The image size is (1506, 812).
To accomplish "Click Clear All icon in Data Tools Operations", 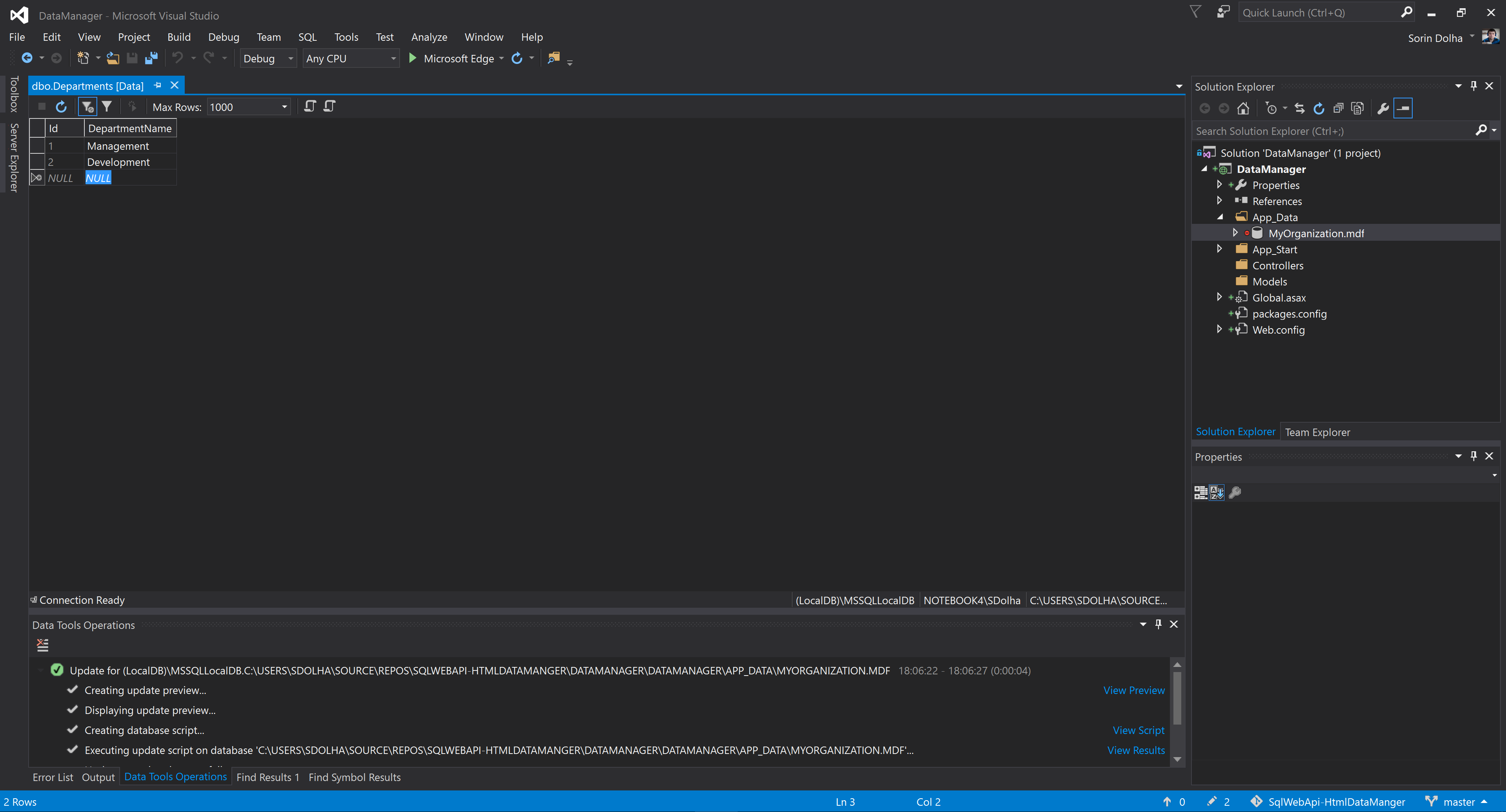I will [x=42, y=645].
